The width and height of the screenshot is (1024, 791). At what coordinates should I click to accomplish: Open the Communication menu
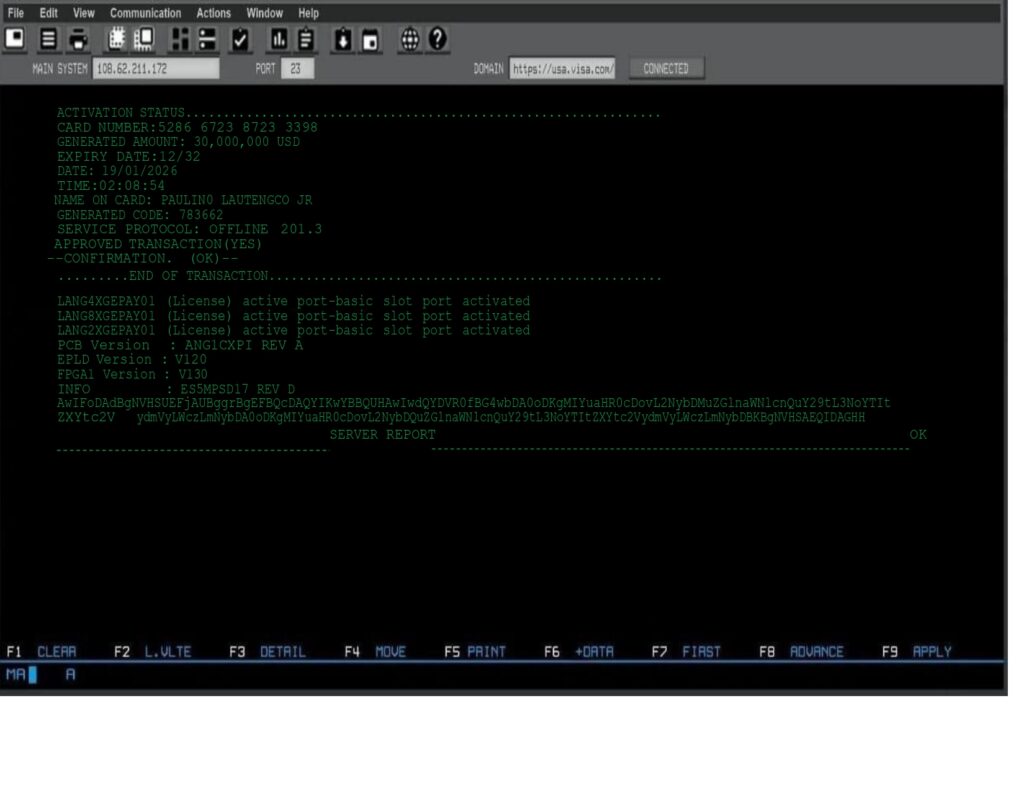pyautogui.click(x=145, y=13)
